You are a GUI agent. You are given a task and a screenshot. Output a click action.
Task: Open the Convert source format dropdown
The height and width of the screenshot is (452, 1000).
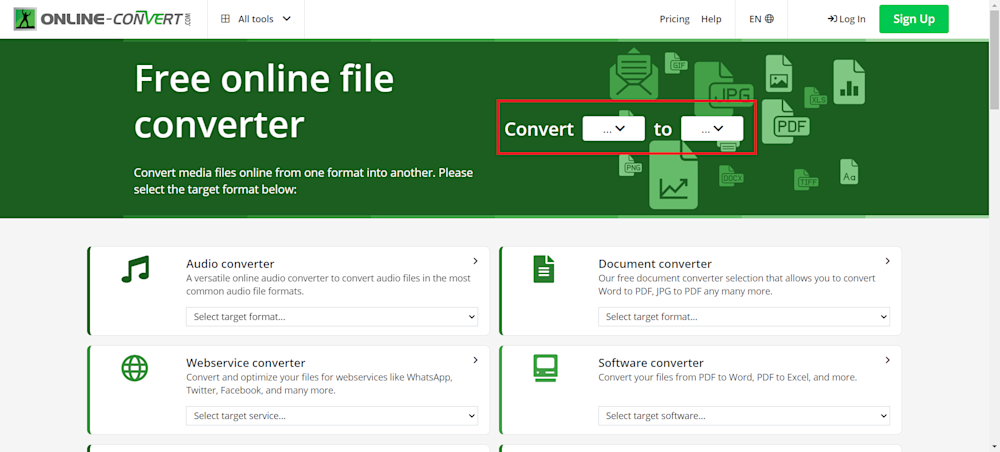point(614,129)
